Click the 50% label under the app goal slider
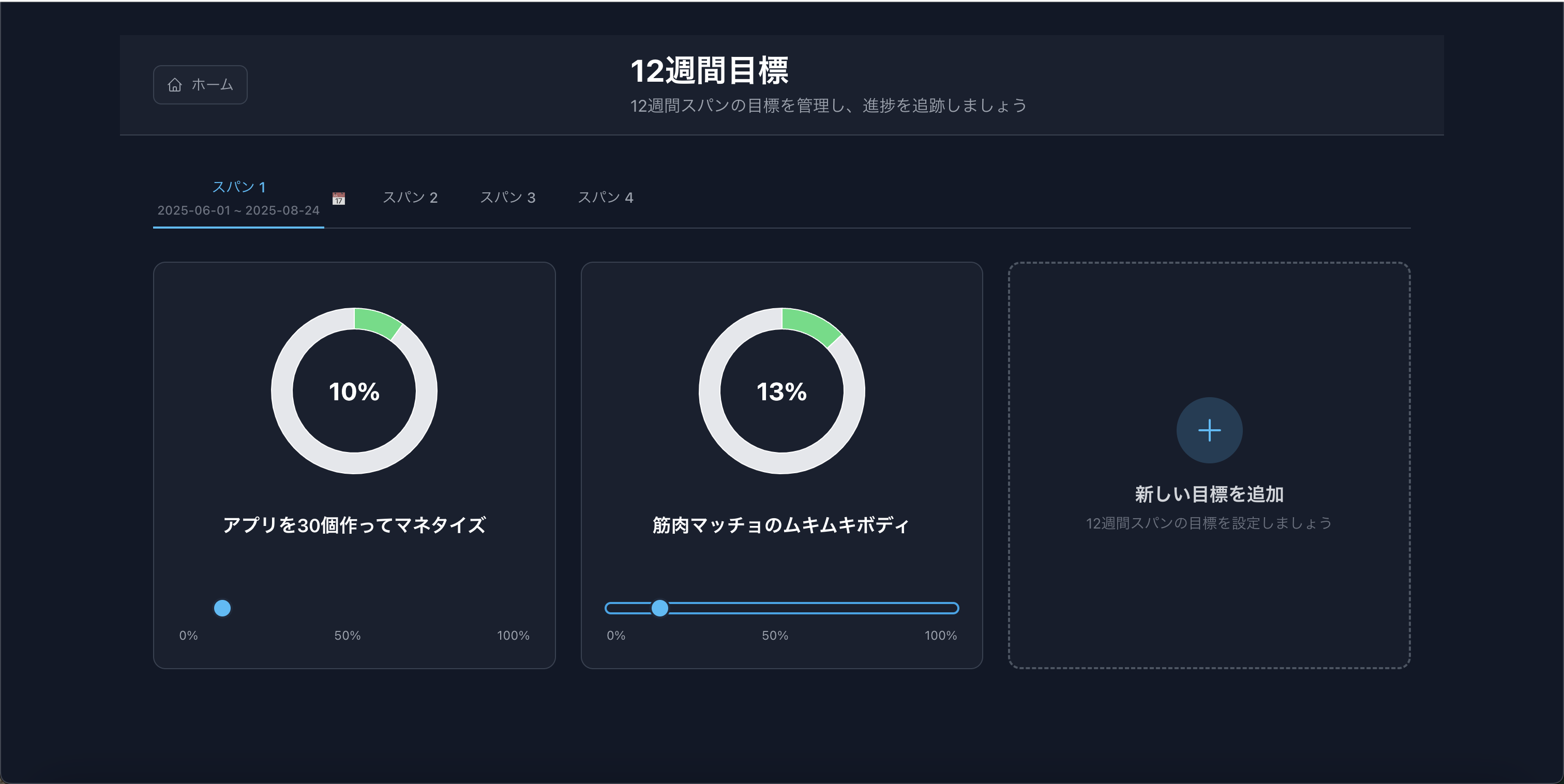Viewport: 1564px width, 784px height. 347,635
